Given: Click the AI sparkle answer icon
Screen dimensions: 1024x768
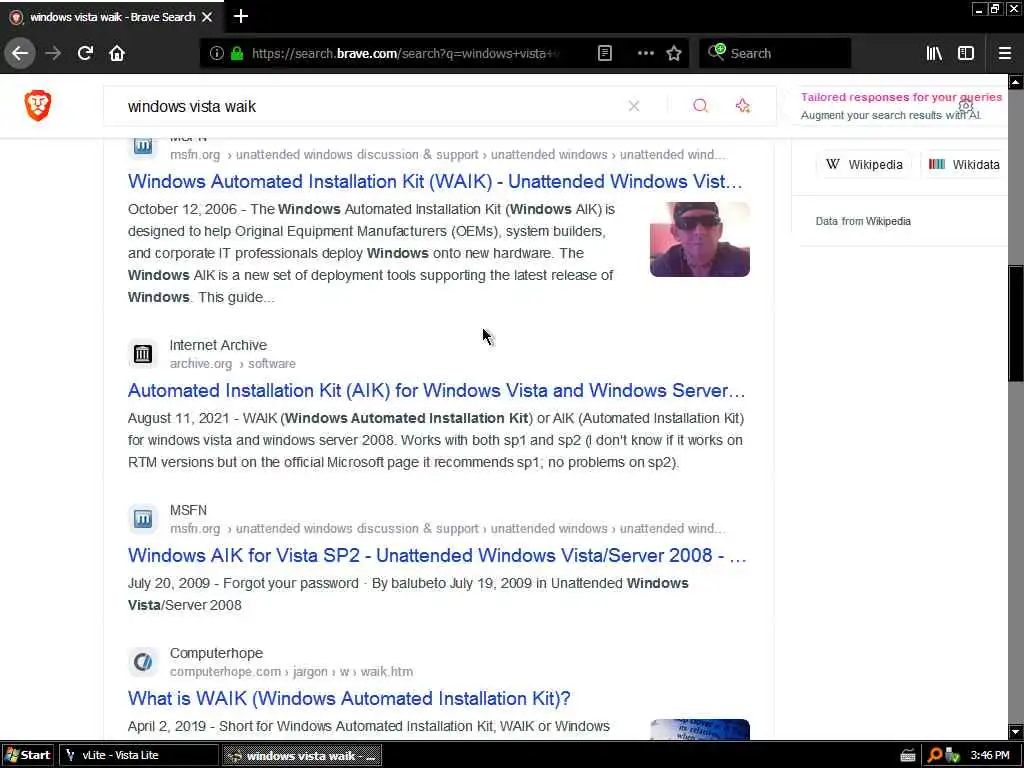Looking at the screenshot, I should tap(743, 106).
